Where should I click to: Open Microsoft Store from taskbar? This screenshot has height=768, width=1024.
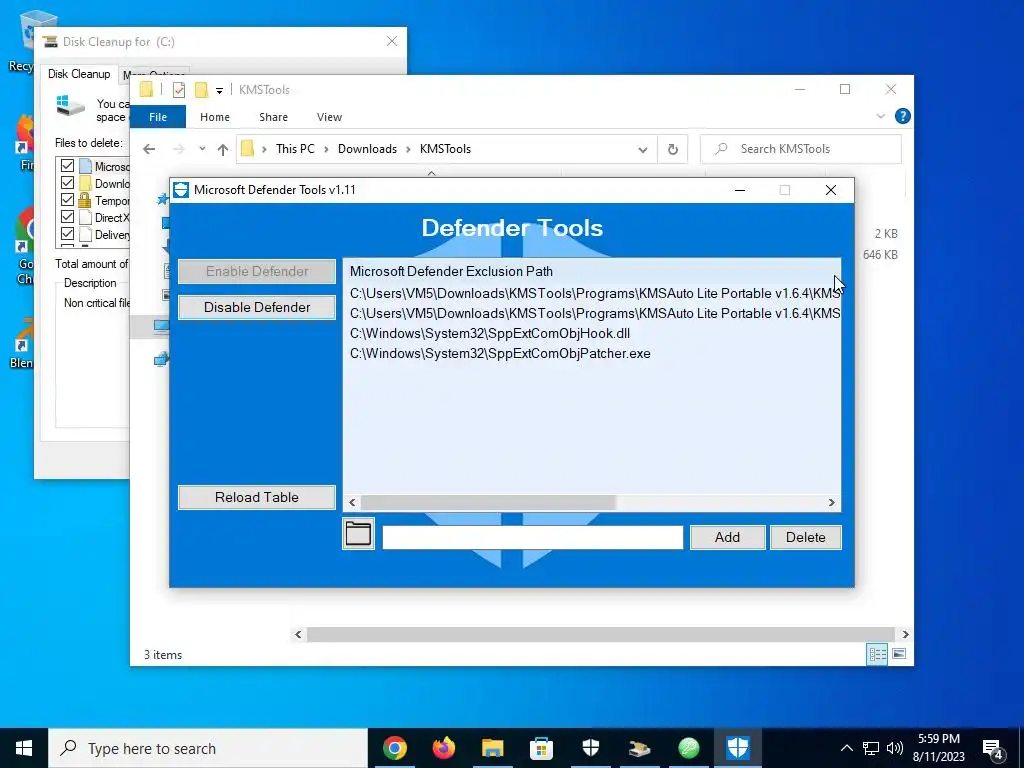tap(541, 748)
